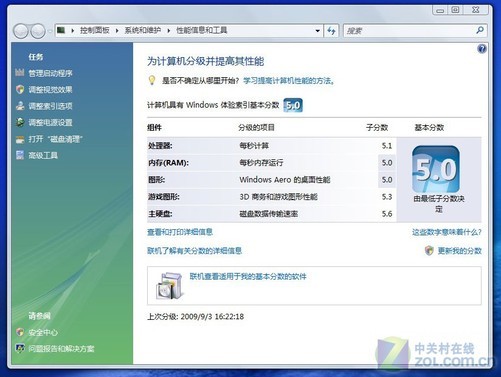
Task: Click the 安全中心 shield icon
Action: coord(20,332)
